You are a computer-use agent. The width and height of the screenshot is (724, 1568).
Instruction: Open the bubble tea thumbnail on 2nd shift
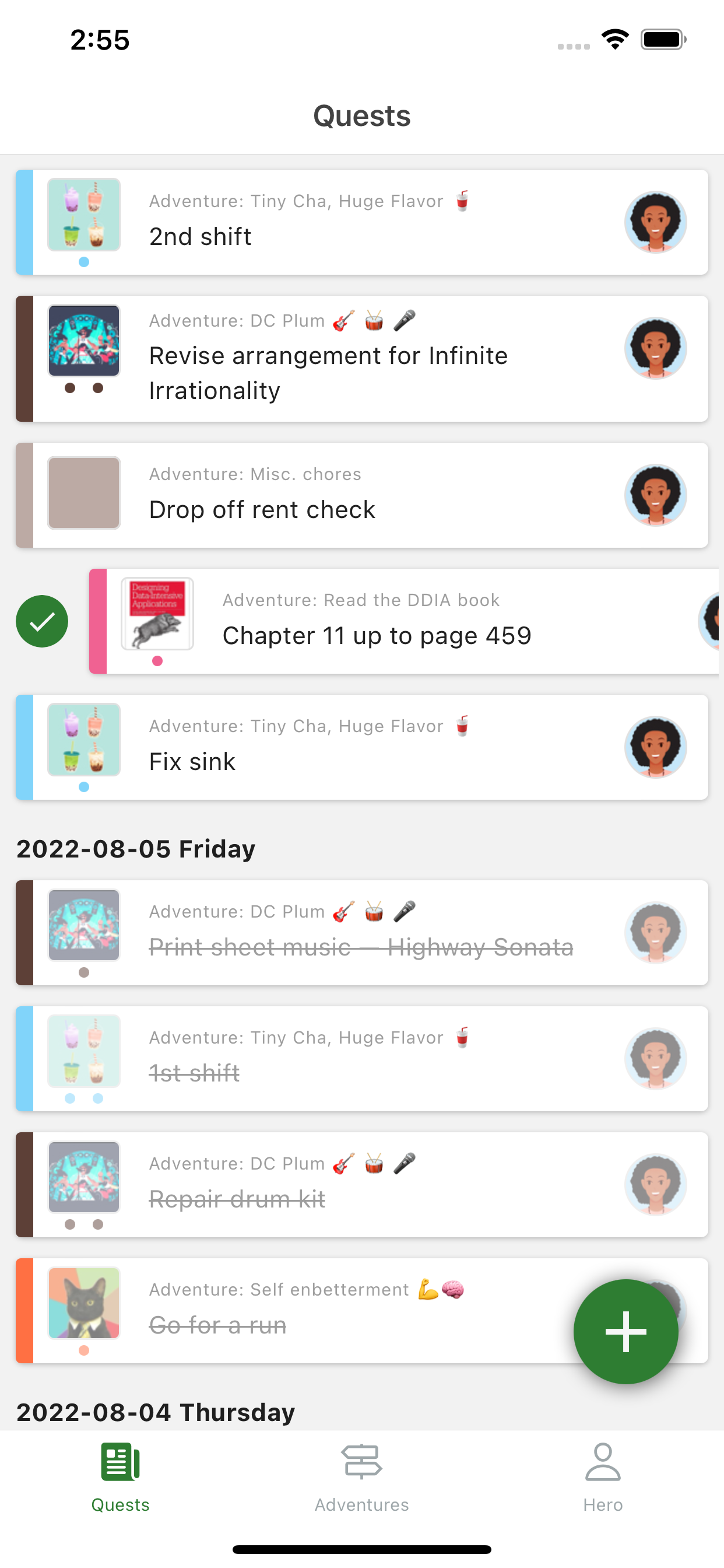pos(84,215)
